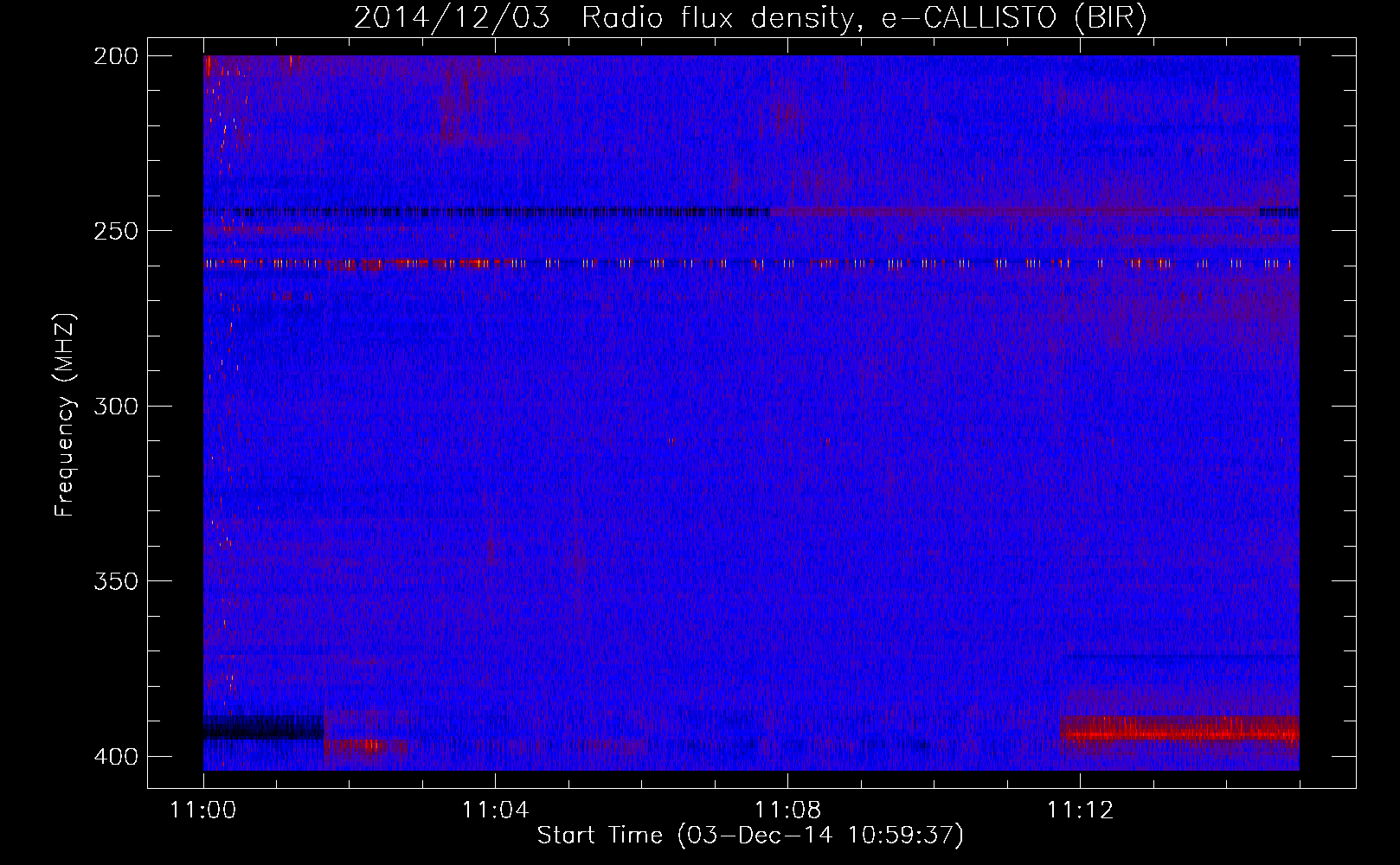Image resolution: width=1400 pixels, height=865 pixels.
Task: Click the 'Frequency (MHZ)' axis label
Action: (x=65, y=415)
